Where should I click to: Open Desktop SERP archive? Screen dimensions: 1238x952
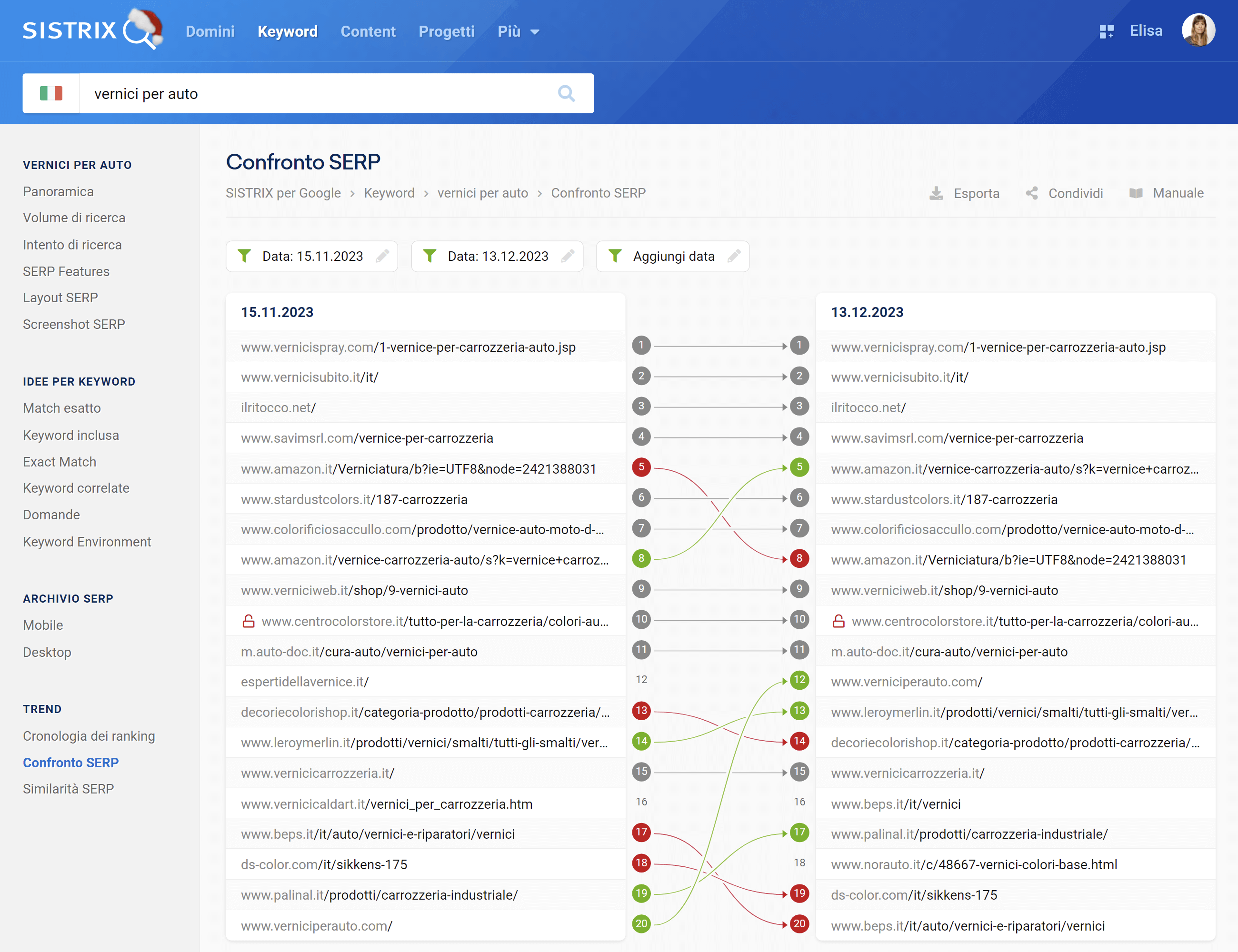47,652
